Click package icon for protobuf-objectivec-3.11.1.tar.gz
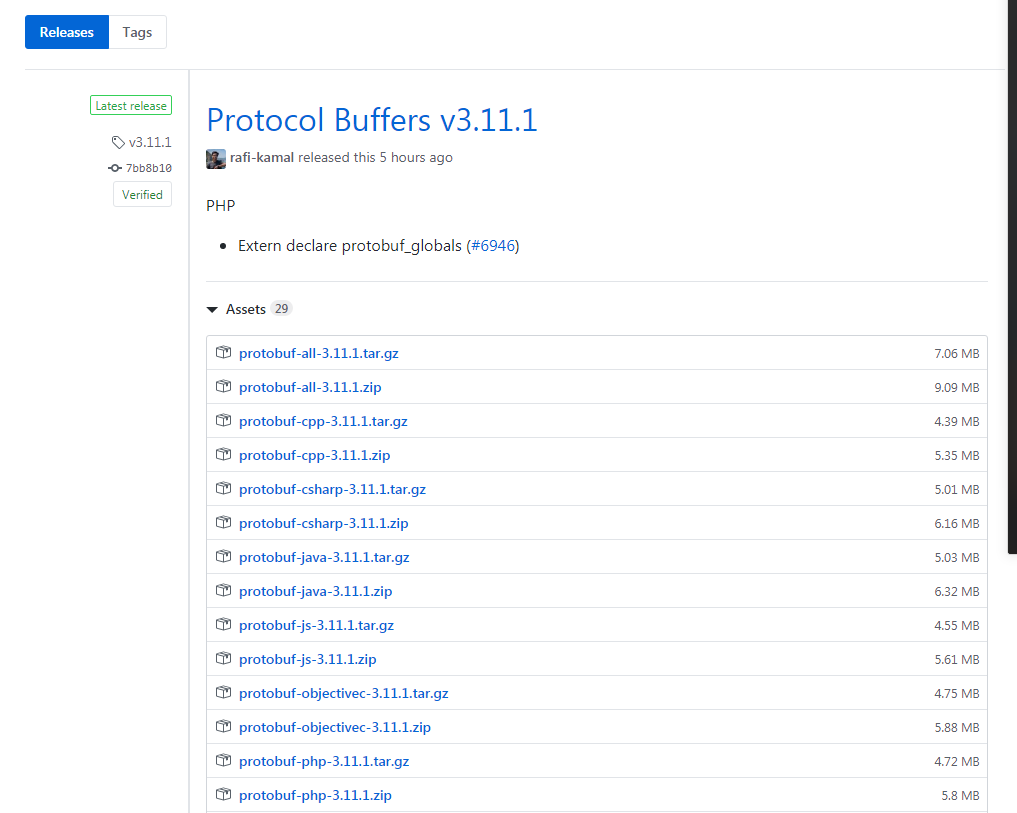The height and width of the screenshot is (813, 1017). [x=223, y=692]
